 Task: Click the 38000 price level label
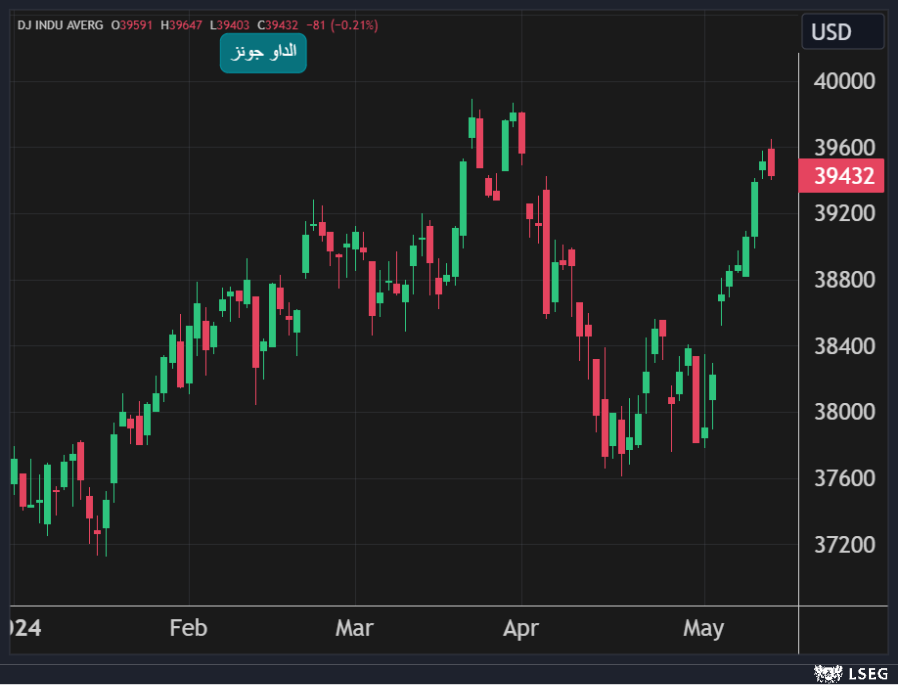[x=844, y=412]
